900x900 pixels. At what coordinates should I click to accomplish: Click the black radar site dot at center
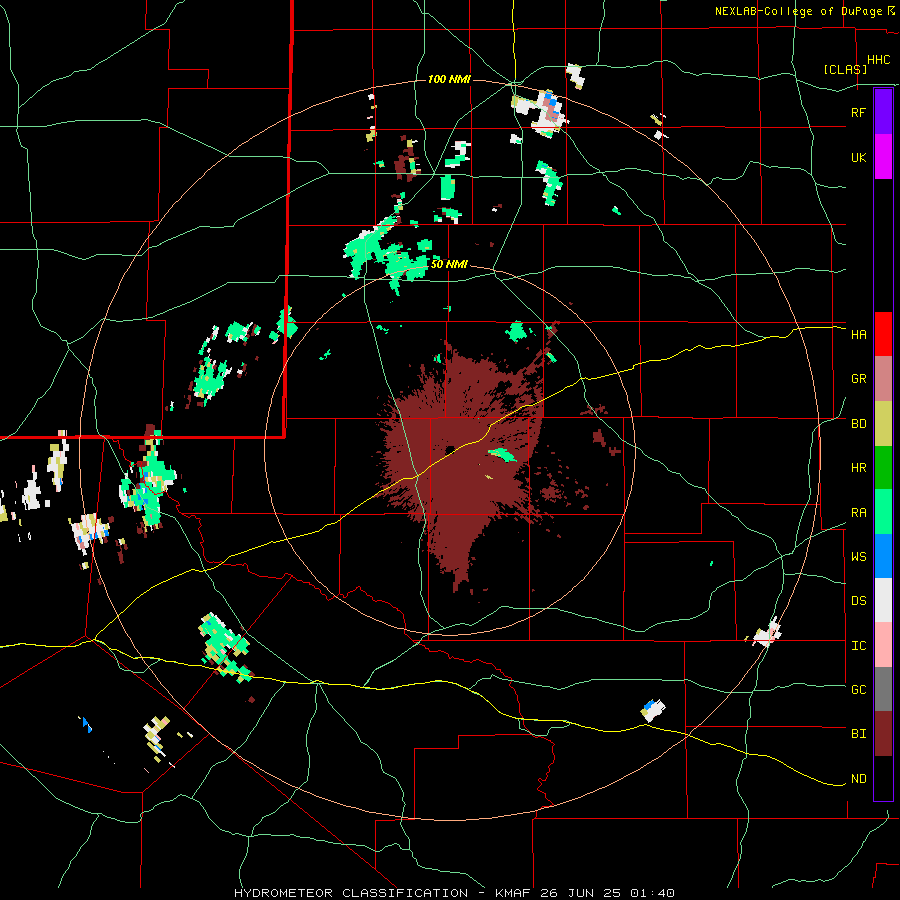pyautogui.click(x=450, y=449)
